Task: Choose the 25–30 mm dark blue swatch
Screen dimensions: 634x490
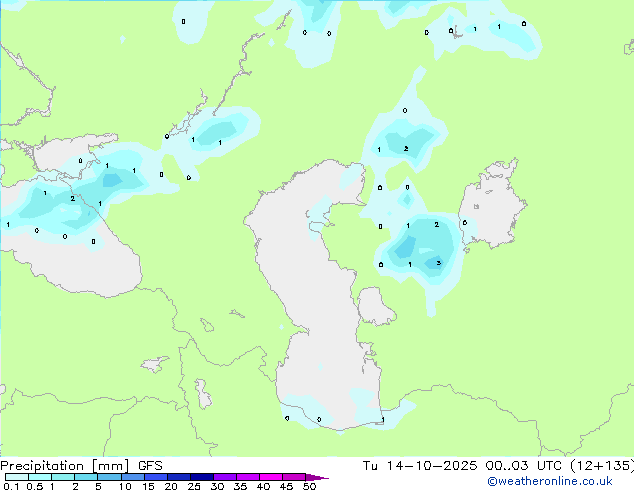Action: [201, 477]
